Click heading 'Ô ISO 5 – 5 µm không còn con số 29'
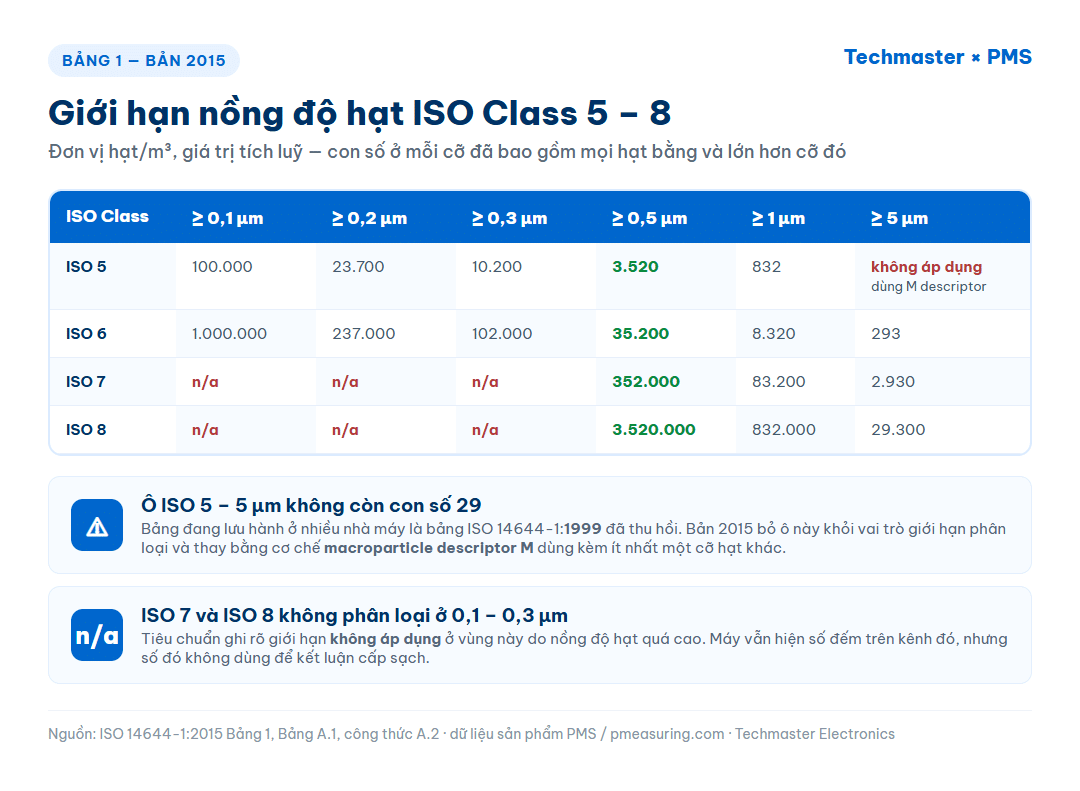Screen dimensions: 1080x791 [x=311, y=506]
